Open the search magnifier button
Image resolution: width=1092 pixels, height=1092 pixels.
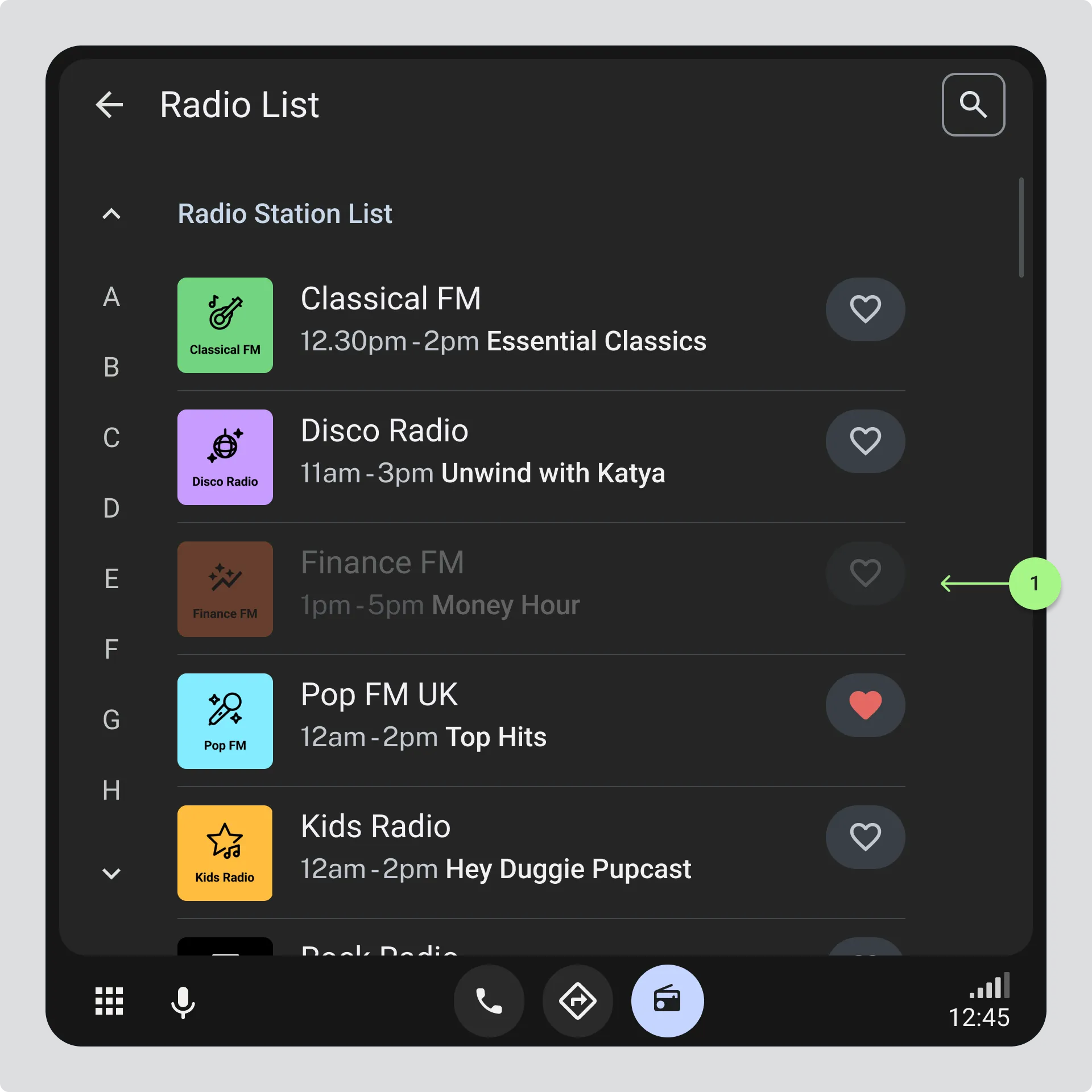coord(973,105)
